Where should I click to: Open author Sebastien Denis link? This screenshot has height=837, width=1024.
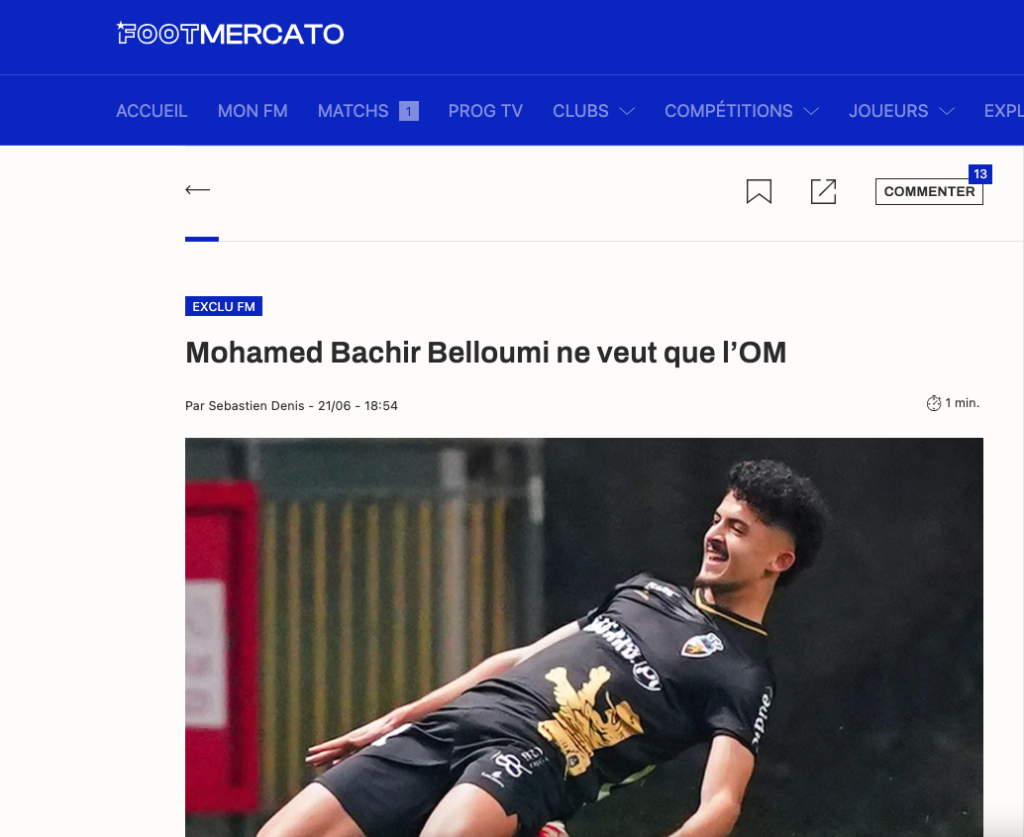click(x=256, y=405)
